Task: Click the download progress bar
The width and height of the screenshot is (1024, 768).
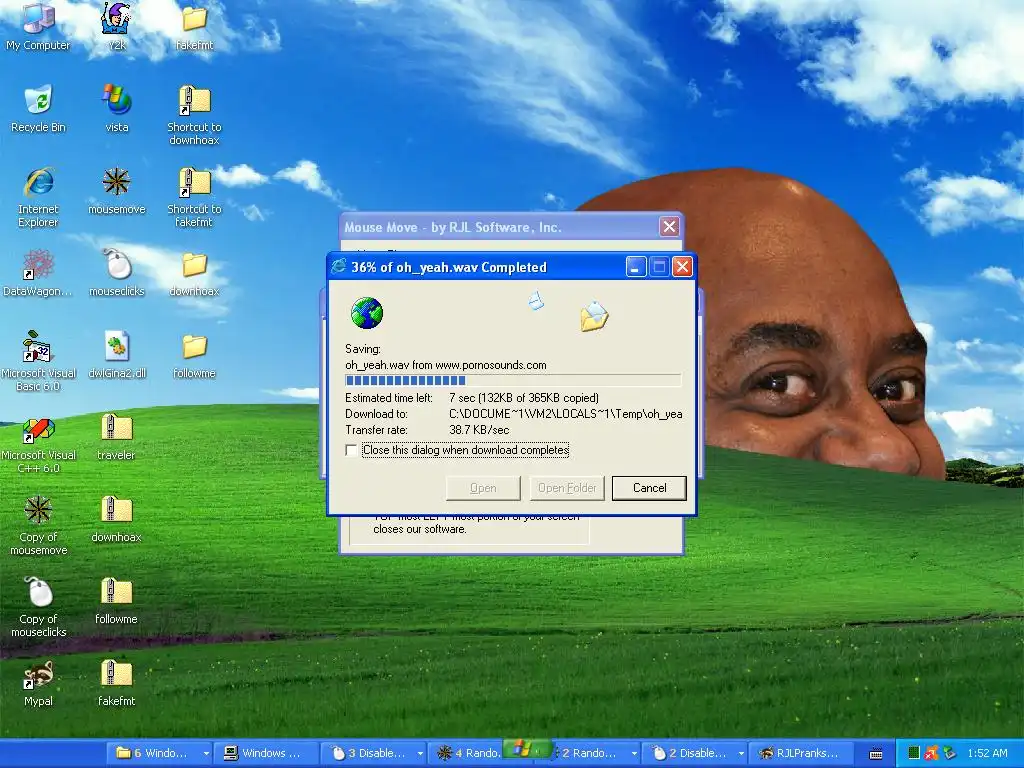Action: [513, 381]
